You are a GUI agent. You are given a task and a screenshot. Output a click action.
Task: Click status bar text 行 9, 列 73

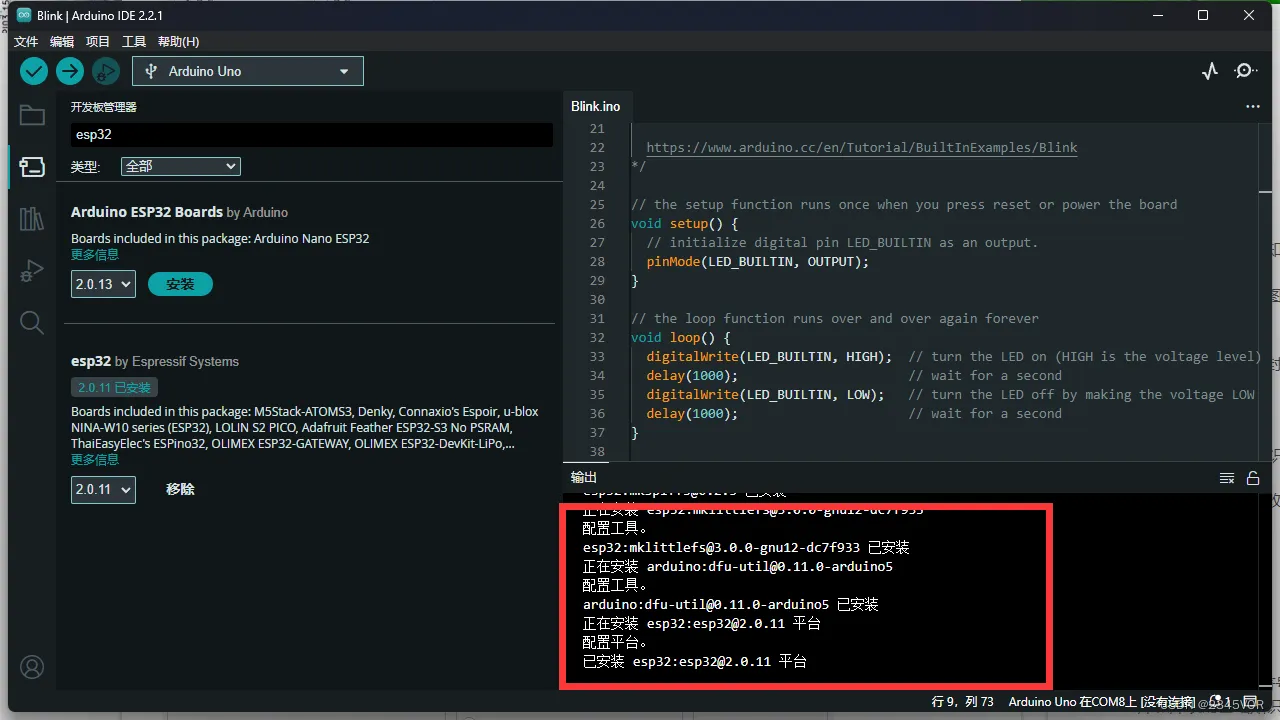coord(962,702)
